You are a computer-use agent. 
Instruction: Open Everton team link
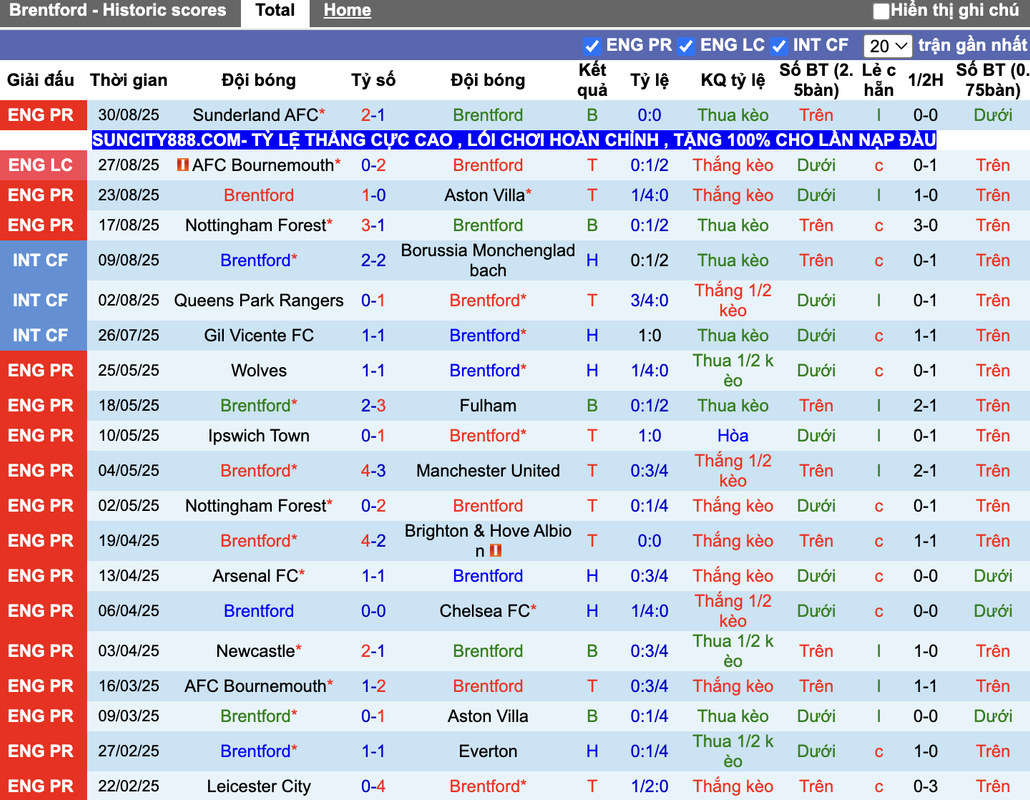click(x=488, y=751)
